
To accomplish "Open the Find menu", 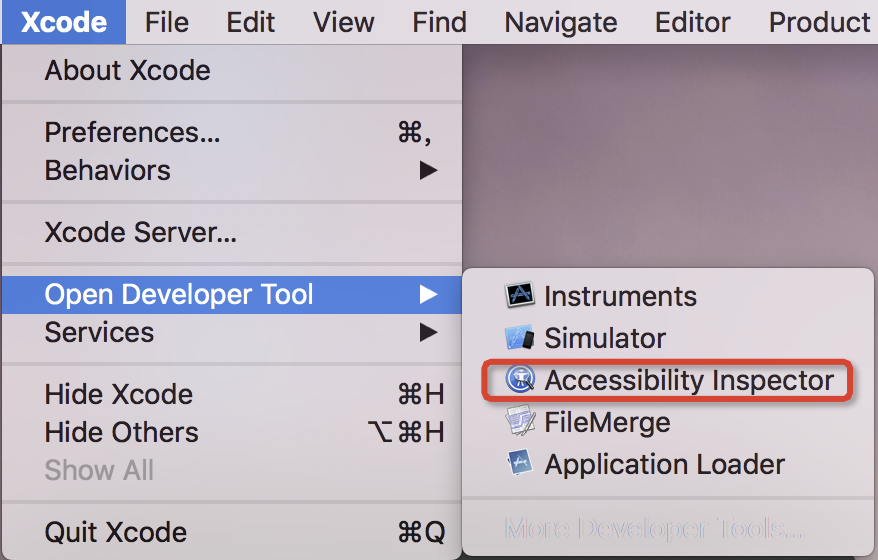I will click(439, 22).
